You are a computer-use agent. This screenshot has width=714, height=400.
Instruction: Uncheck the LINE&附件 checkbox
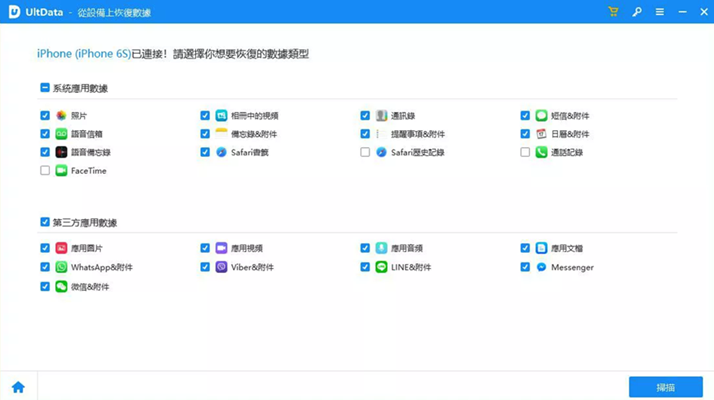pyautogui.click(x=365, y=267)
